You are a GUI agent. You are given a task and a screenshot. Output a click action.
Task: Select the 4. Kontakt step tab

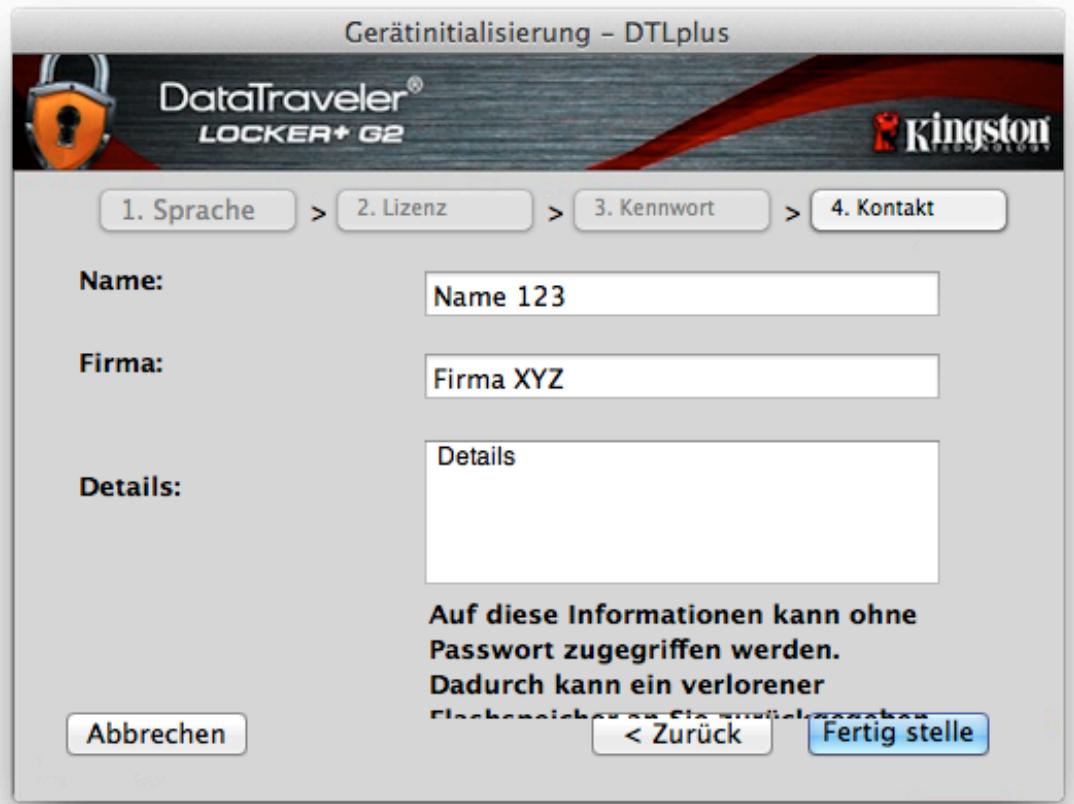pyautogui.click(x=908, y=210)
